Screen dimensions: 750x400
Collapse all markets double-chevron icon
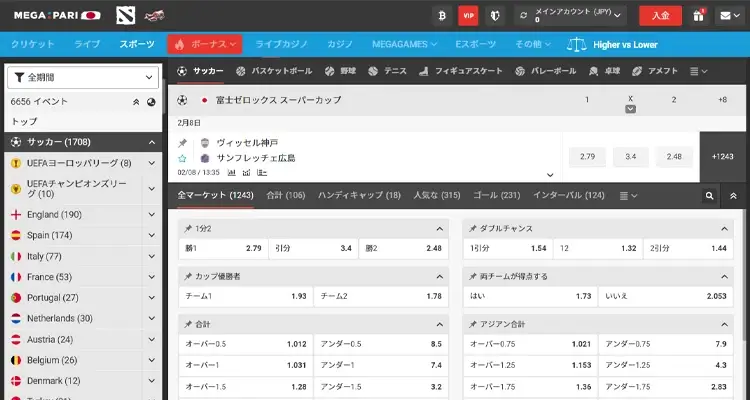(733, 195)
